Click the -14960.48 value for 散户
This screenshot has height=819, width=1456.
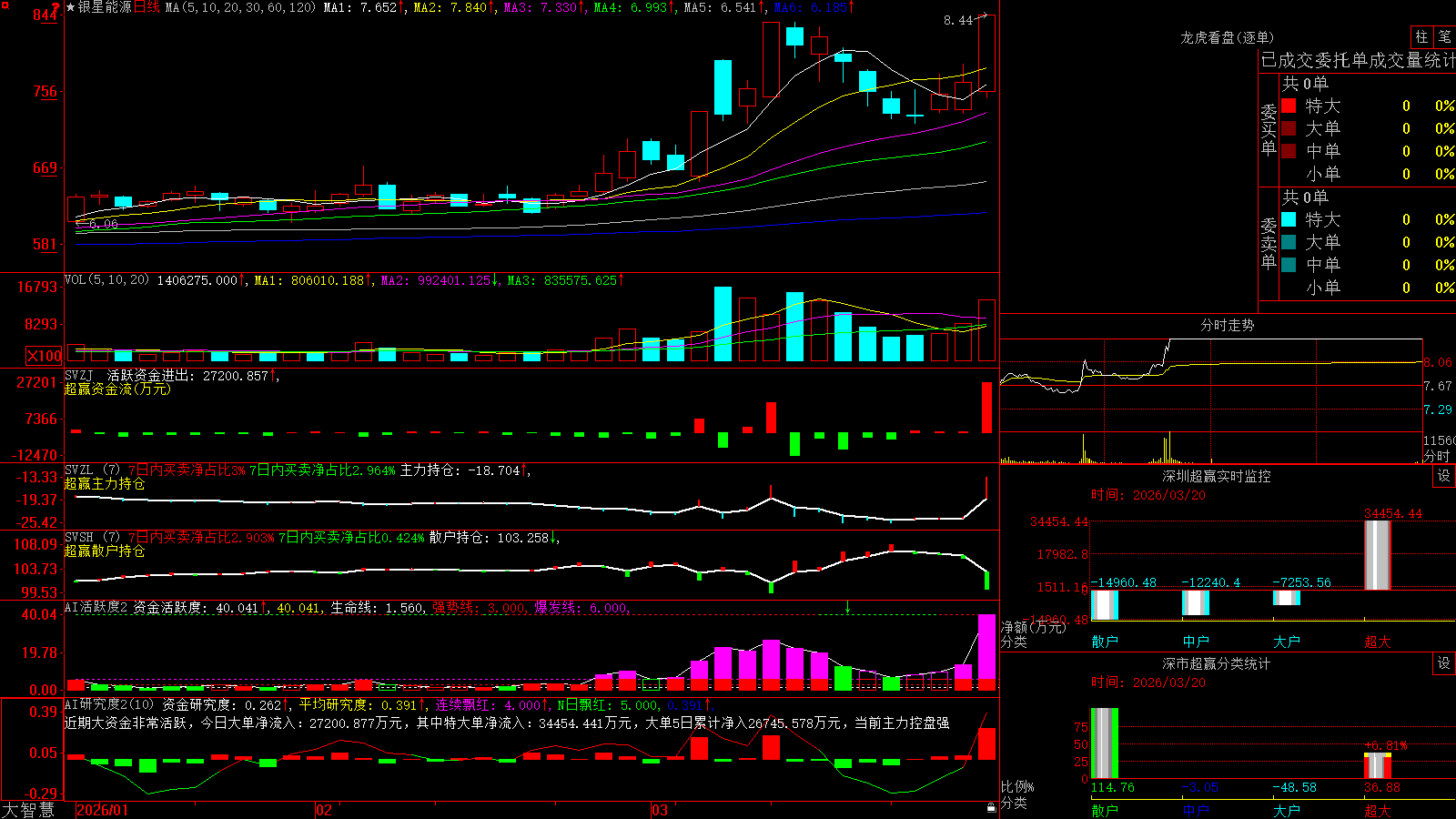click(x=1124, y=582)
